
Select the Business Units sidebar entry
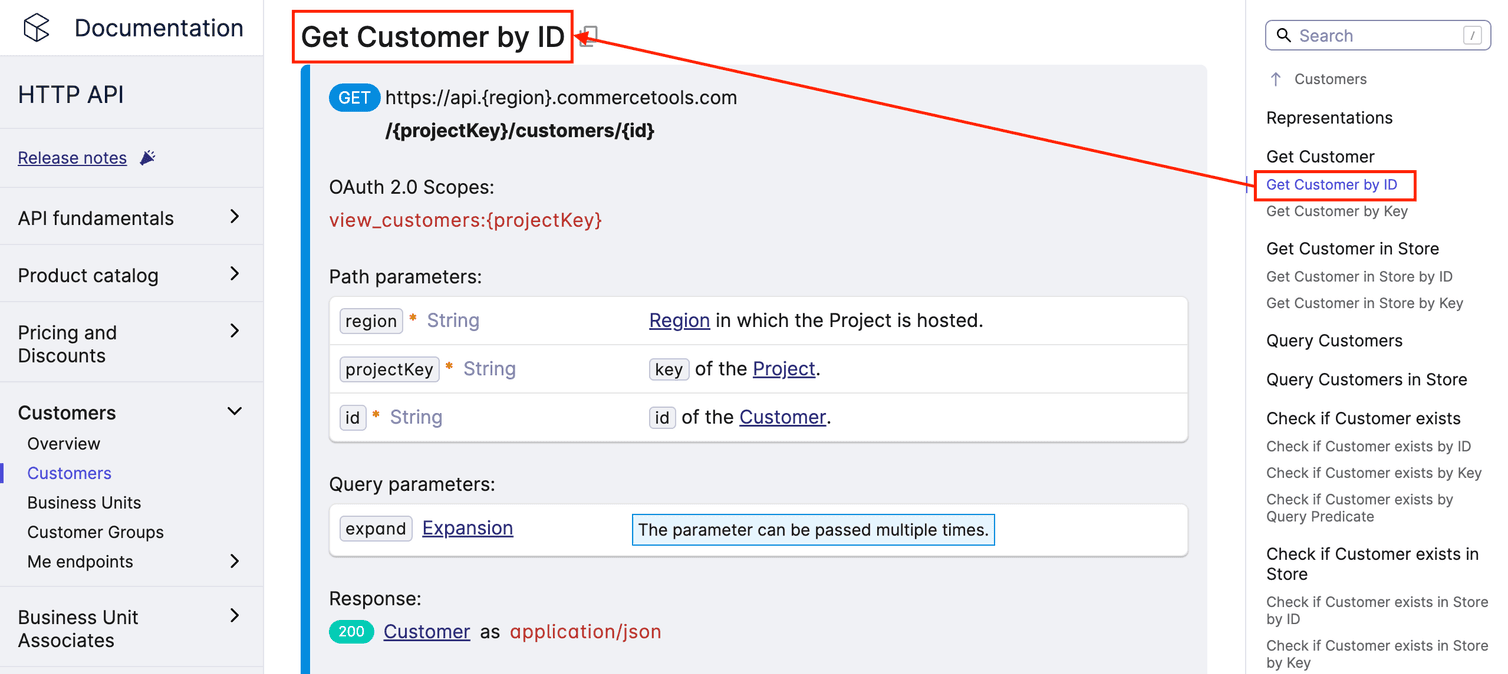[x=84, y=502]
